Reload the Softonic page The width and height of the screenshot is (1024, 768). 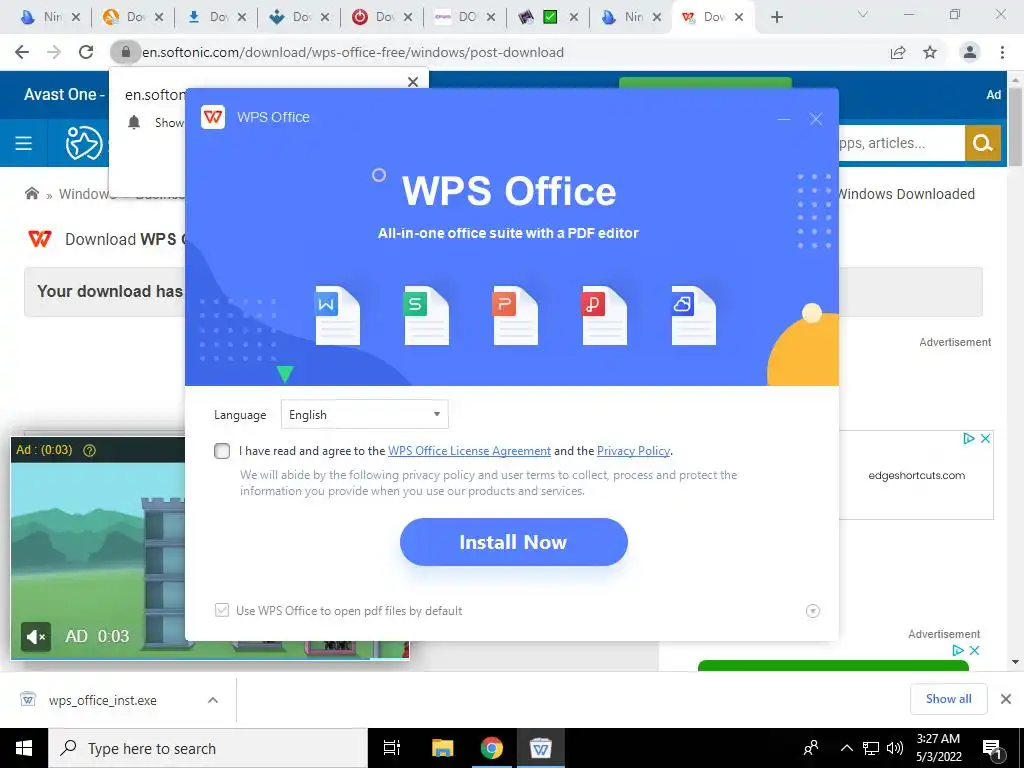(x=86, y=52)
